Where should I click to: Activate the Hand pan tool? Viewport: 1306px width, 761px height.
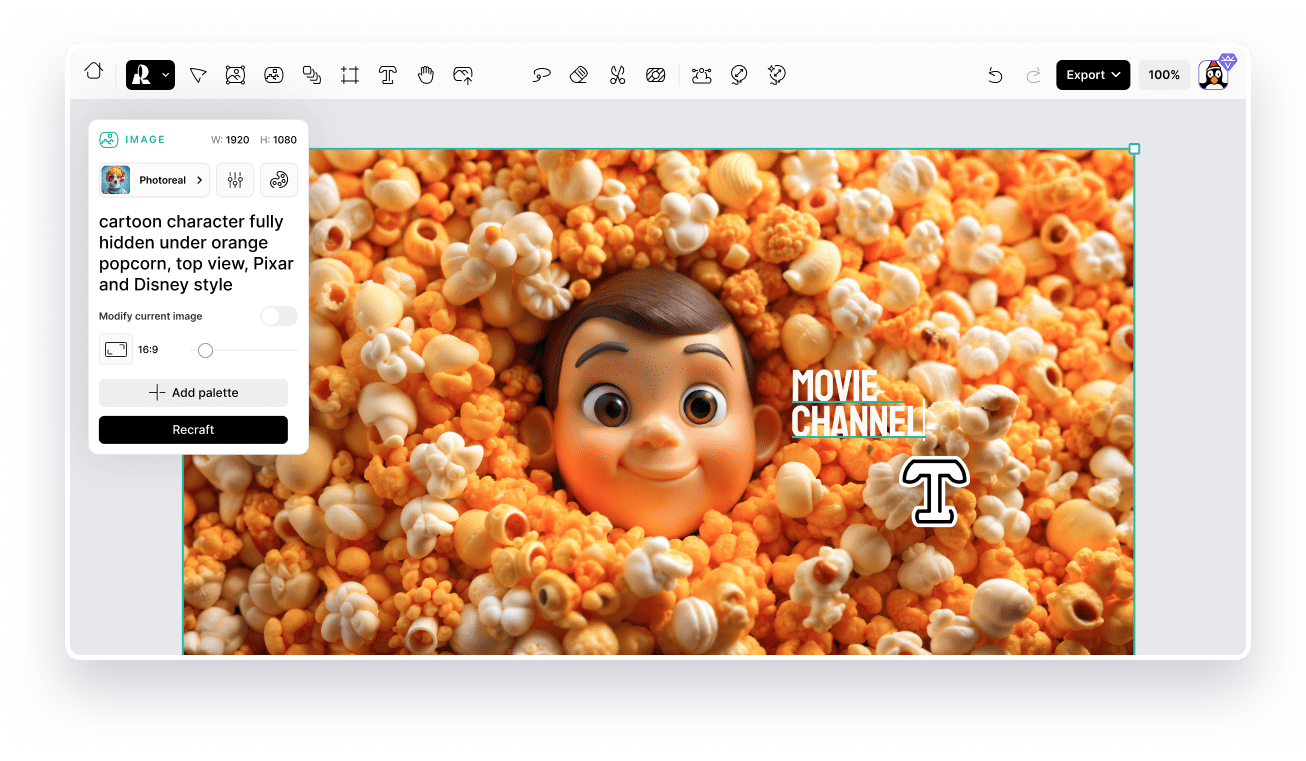click(x=425, y=75)
